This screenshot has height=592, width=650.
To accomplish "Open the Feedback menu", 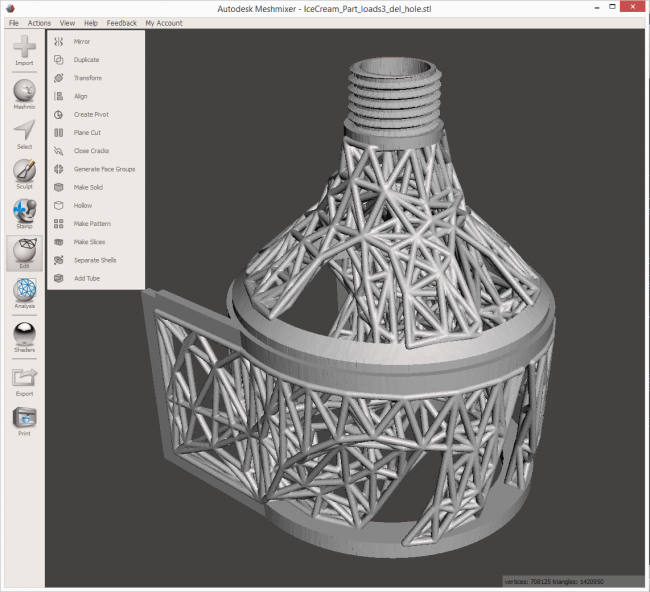I will pos(121,23).
